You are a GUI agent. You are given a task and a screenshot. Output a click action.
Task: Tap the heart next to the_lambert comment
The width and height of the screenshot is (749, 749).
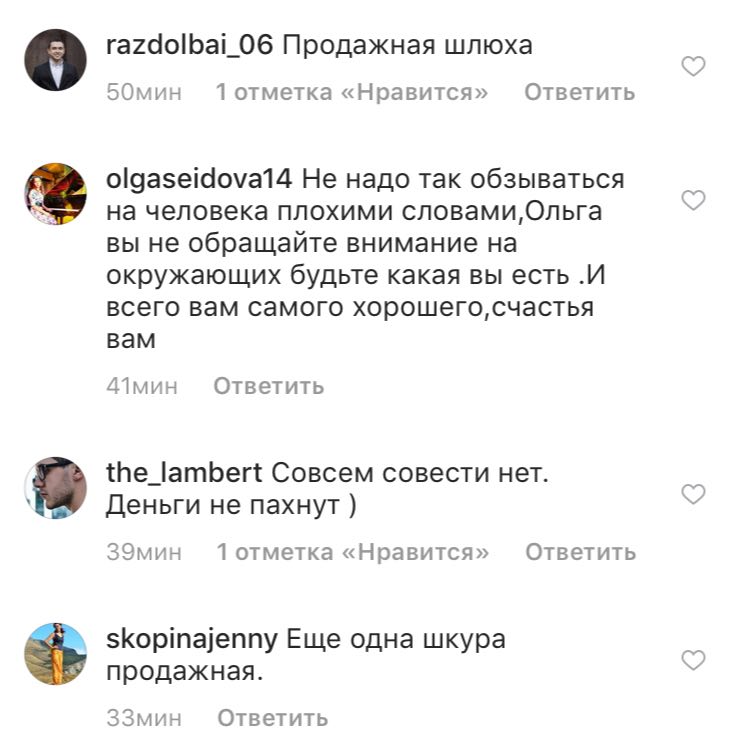click(693, 494)
